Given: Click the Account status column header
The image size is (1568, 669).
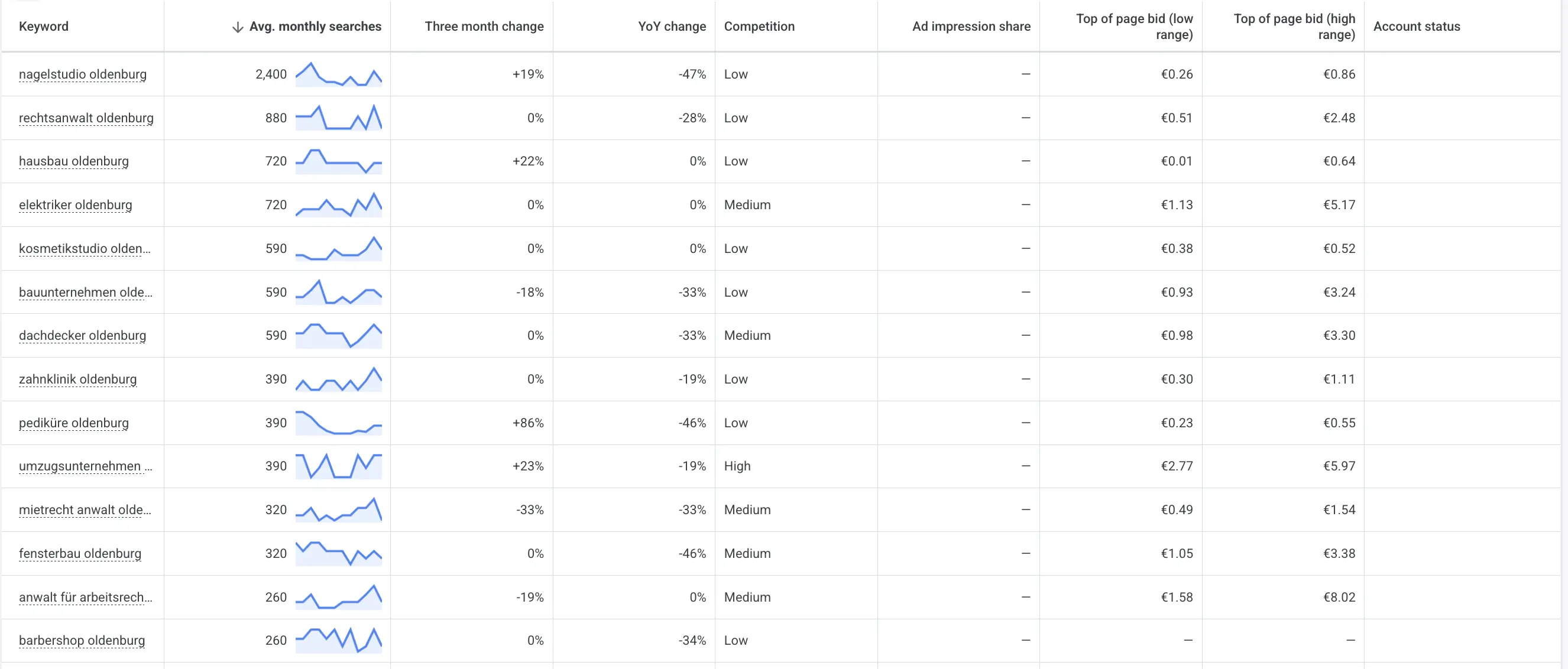Looking at the screenshot, I should click(1417, 26).
